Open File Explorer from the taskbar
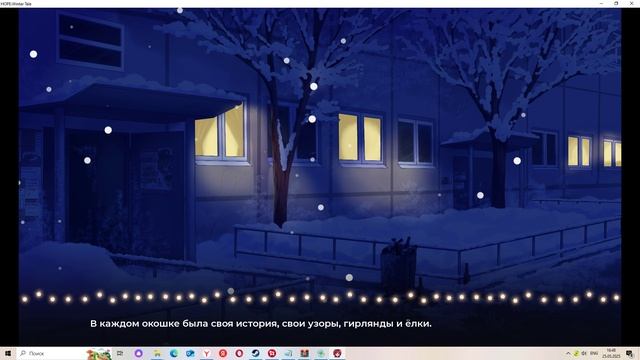Image resolution: width=640 pixels, height=360 pixels. point(157,353)
